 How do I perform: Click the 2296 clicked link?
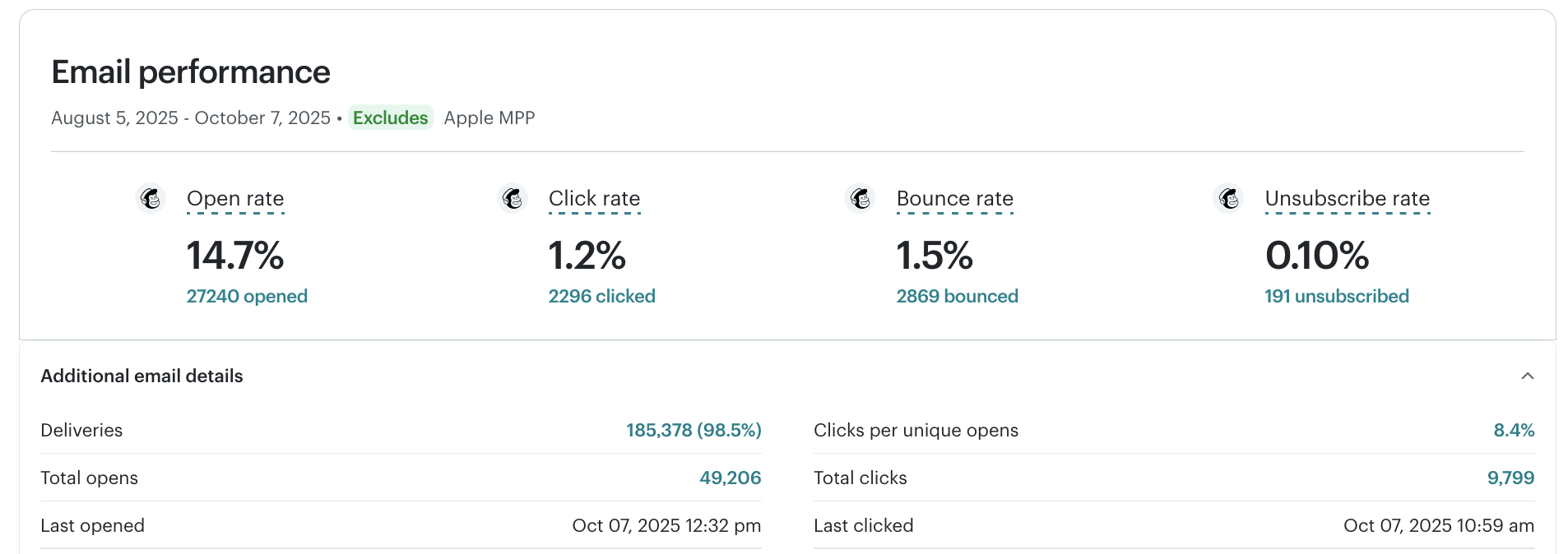[x=601, y=296]
